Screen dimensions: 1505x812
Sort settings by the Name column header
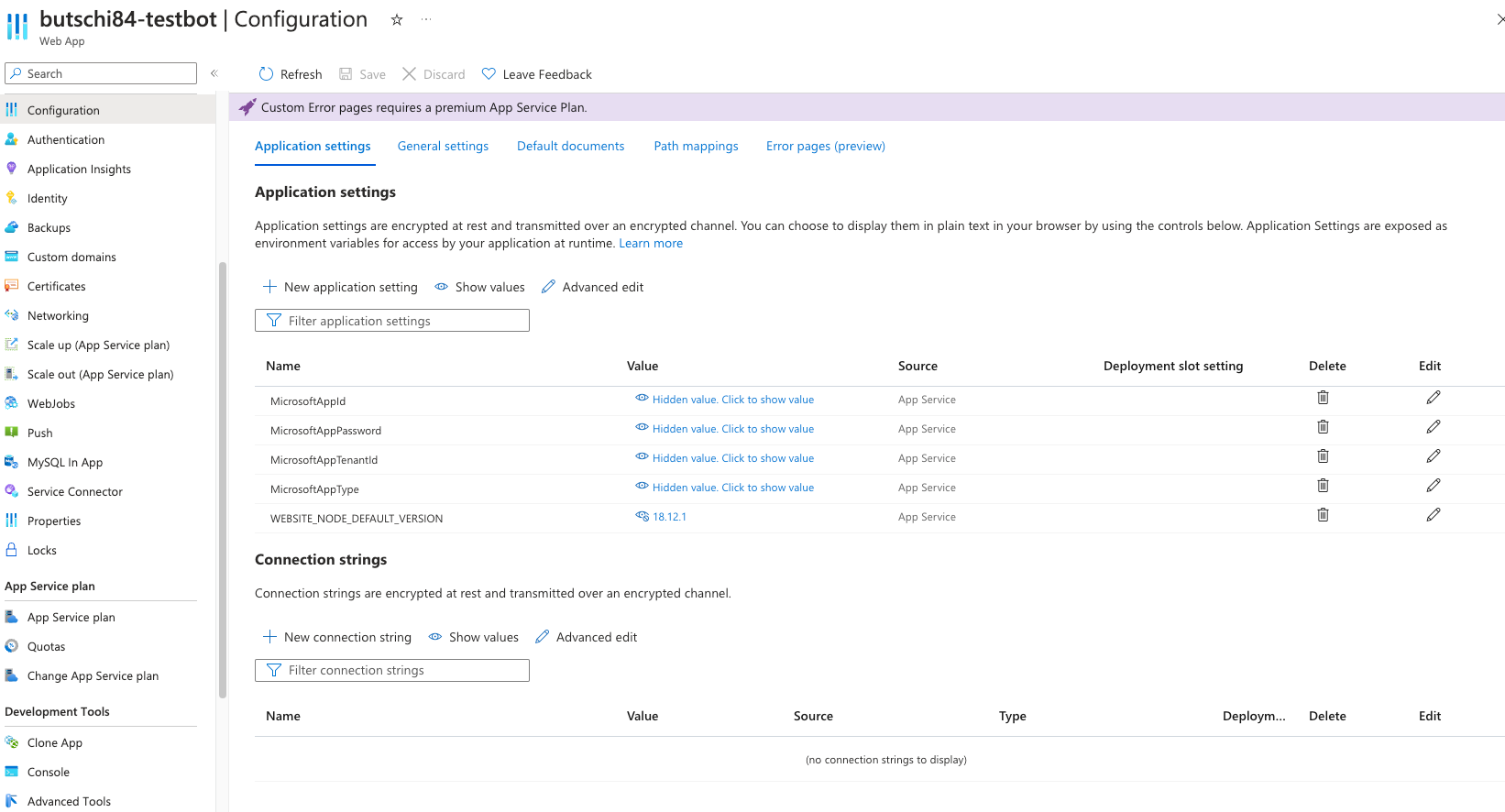click(x=283, y=366)
